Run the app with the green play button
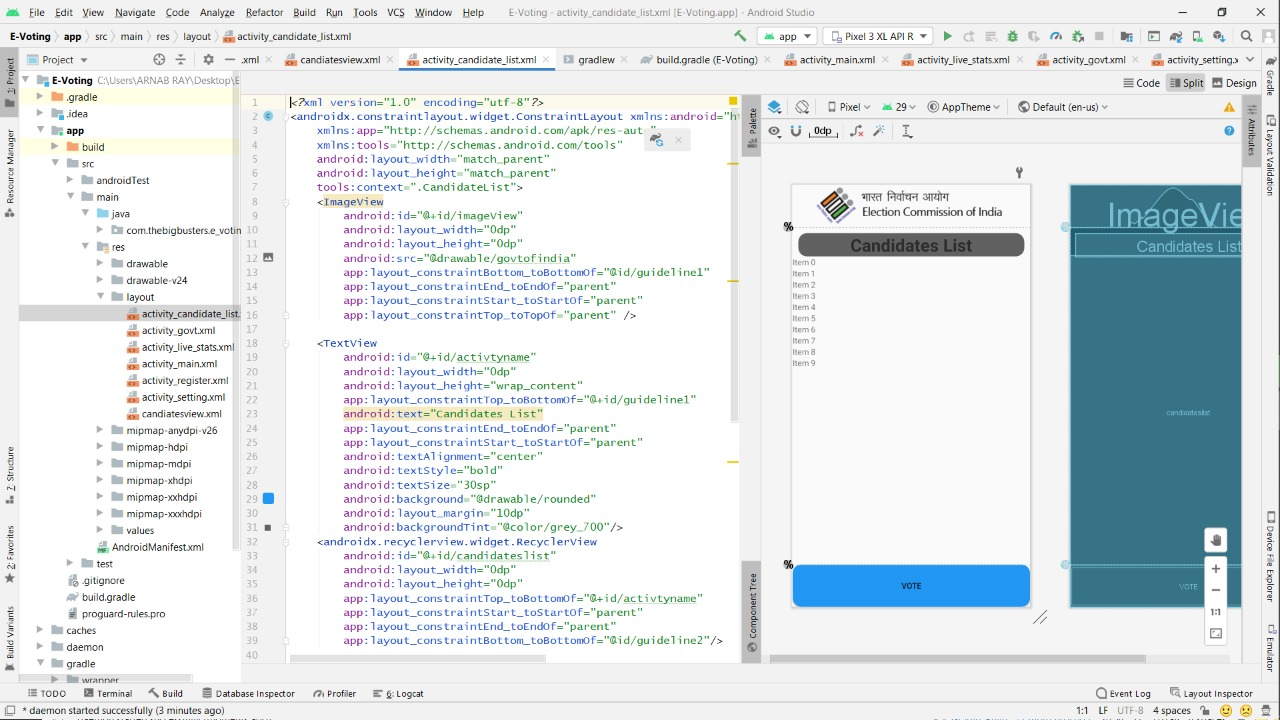This screenshot has height=720, width=1280. tap(947, 36)
